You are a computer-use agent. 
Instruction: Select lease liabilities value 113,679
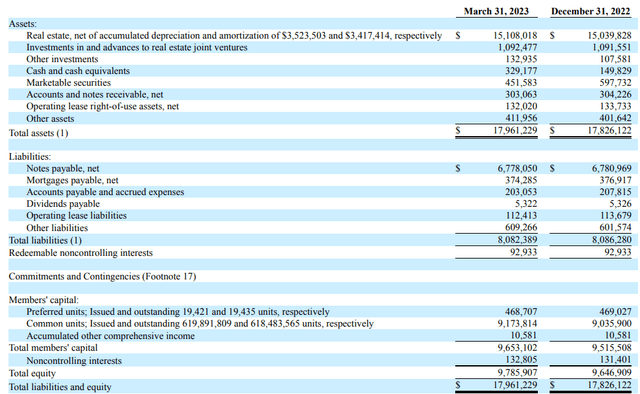click(616, 216)
